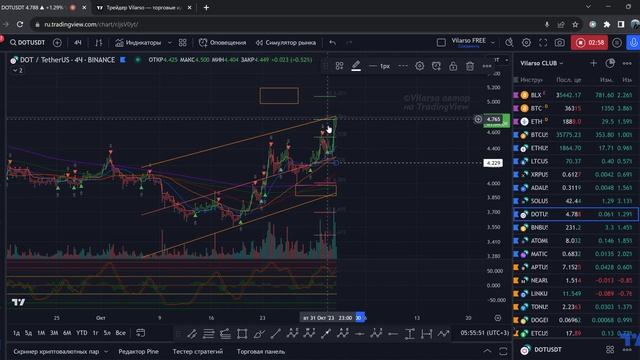Select the MATIC row in the watchlist
The height and width of the screenshot is (360, 640).
576,254
